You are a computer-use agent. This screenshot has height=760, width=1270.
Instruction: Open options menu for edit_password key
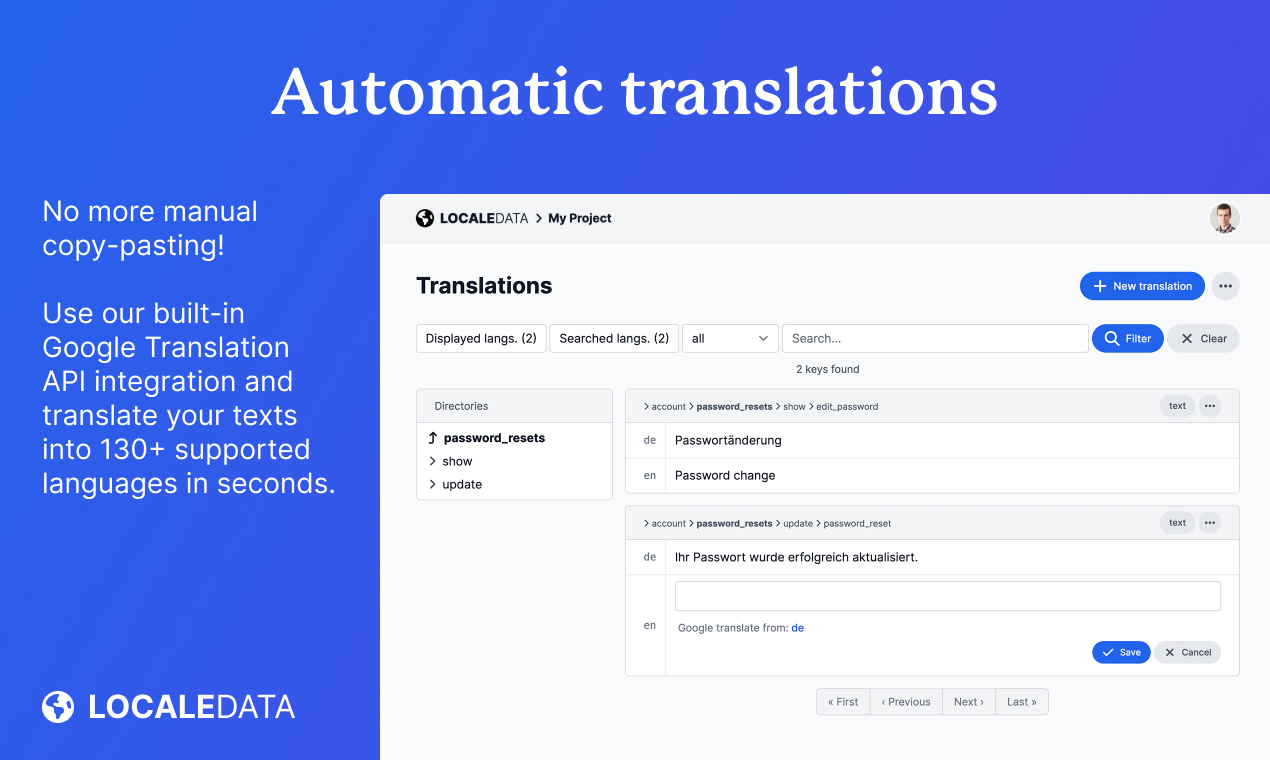[1210, 406]
